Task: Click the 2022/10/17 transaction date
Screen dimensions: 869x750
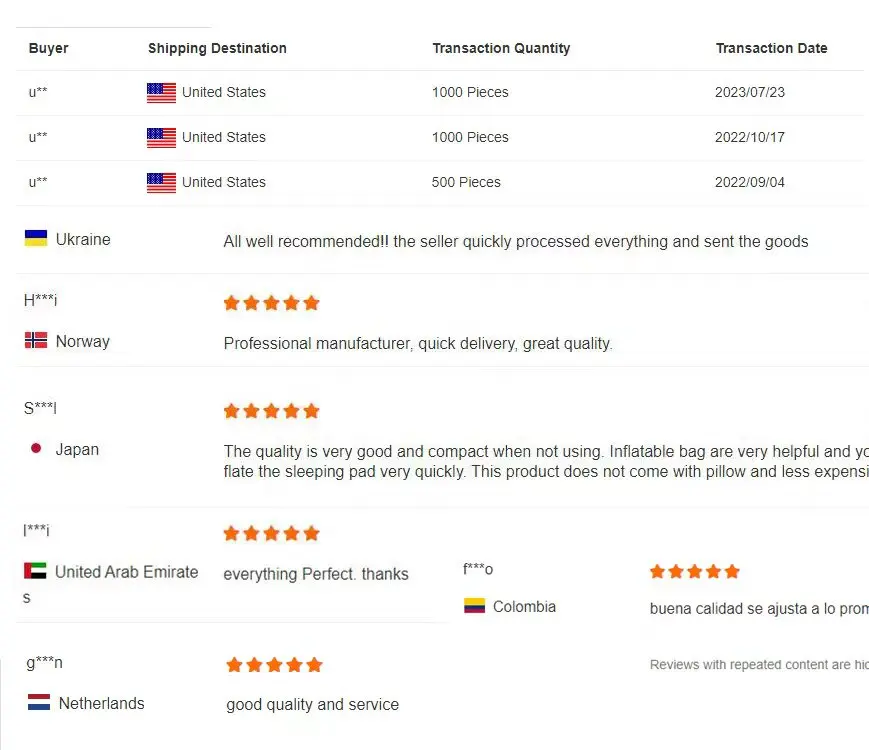Action: (750, 137)
